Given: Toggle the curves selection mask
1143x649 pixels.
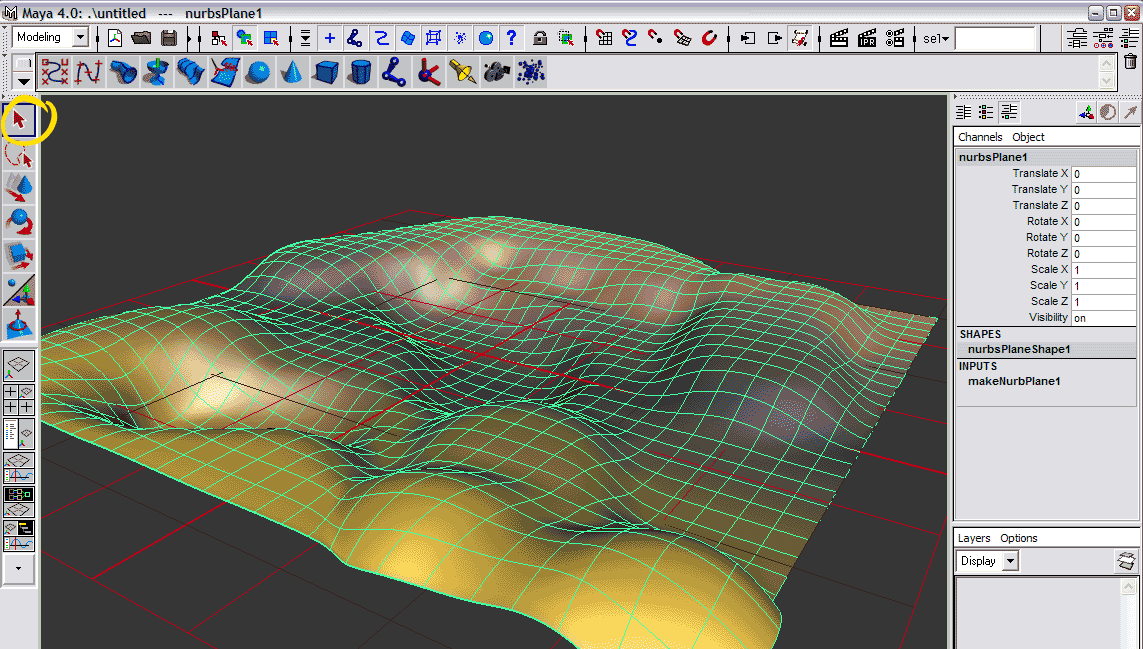Looking at the screenshot, I should pyautogui.click(x=381, y=38).
